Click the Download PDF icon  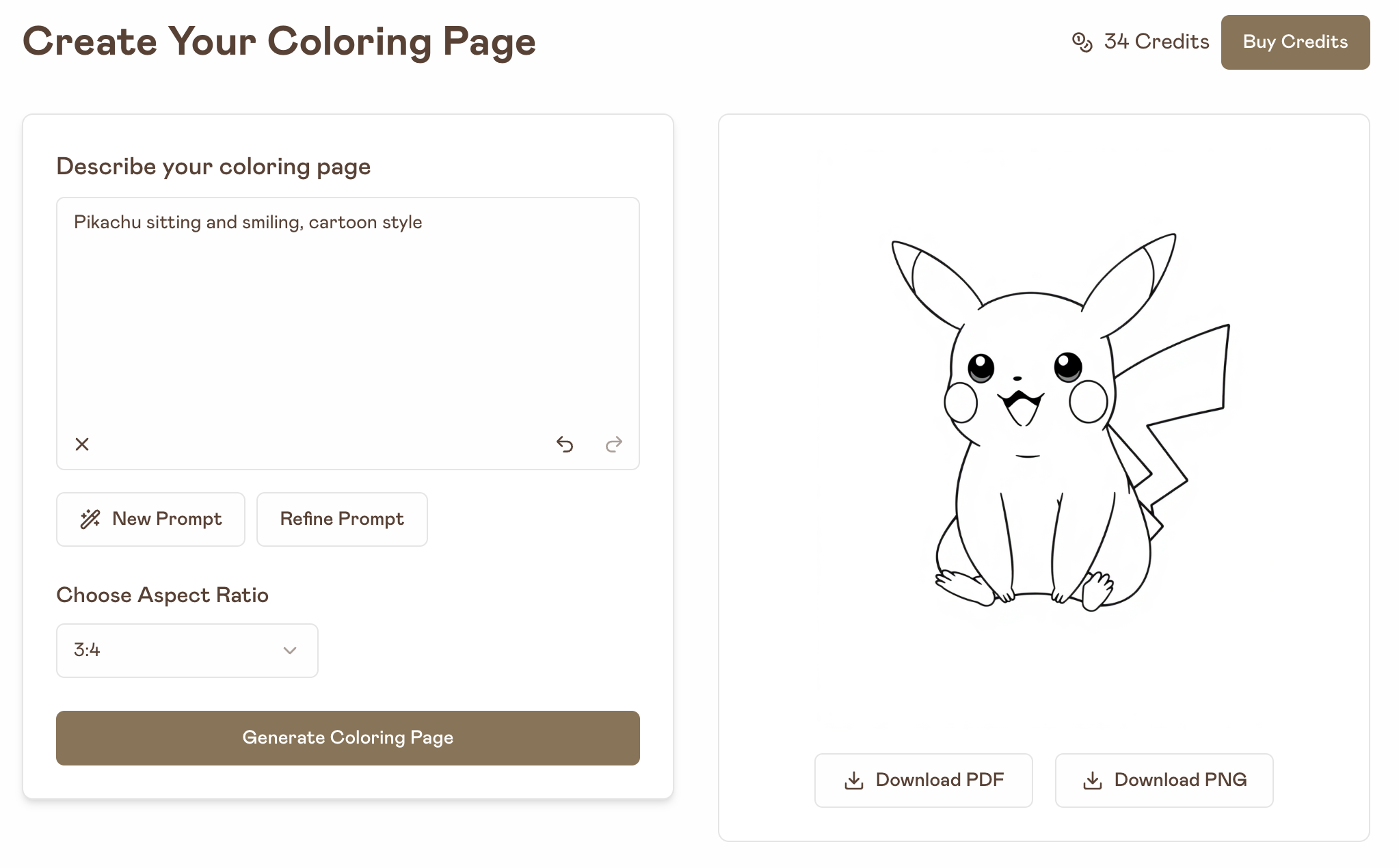pos(855,780)
